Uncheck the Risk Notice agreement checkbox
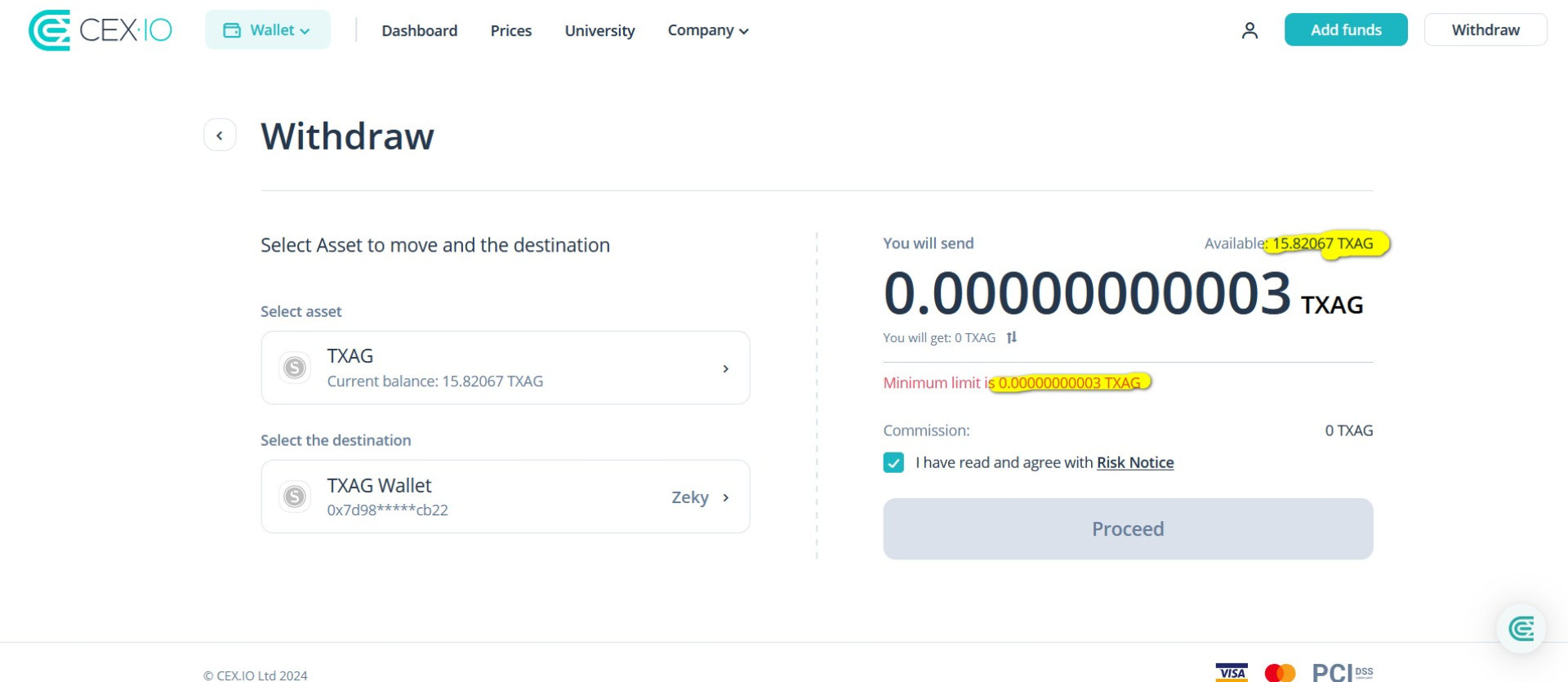The image size is (1568, 682). 893,463
